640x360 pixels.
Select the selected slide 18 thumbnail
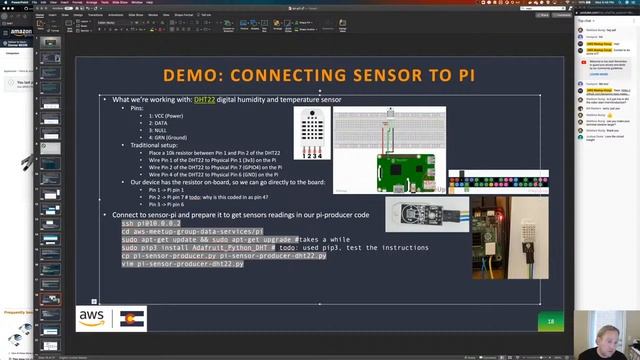pos(51,299)
